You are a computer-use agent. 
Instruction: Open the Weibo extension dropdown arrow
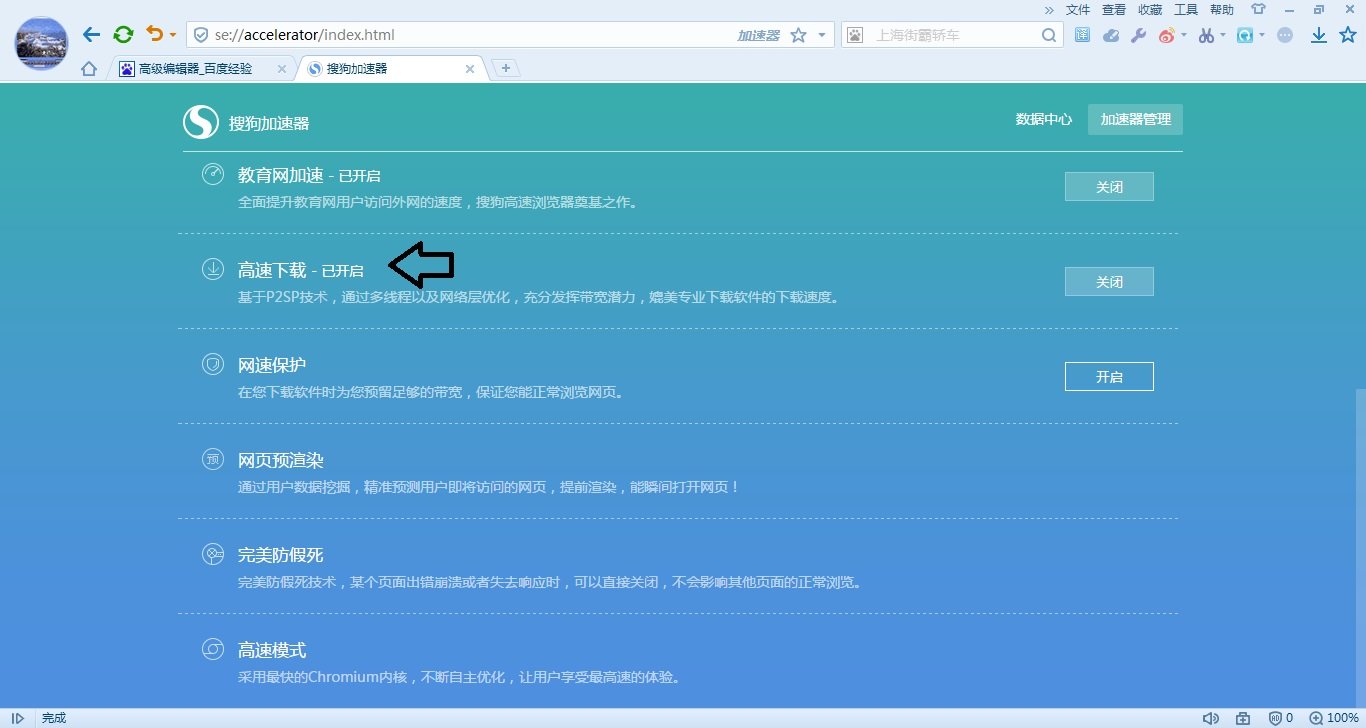coord(1184,34)
